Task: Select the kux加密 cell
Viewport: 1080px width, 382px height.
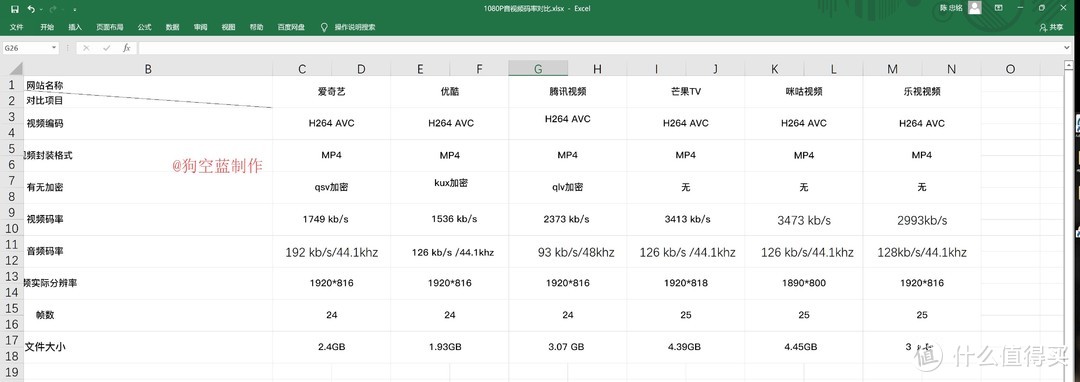Action: coord(450,187)
